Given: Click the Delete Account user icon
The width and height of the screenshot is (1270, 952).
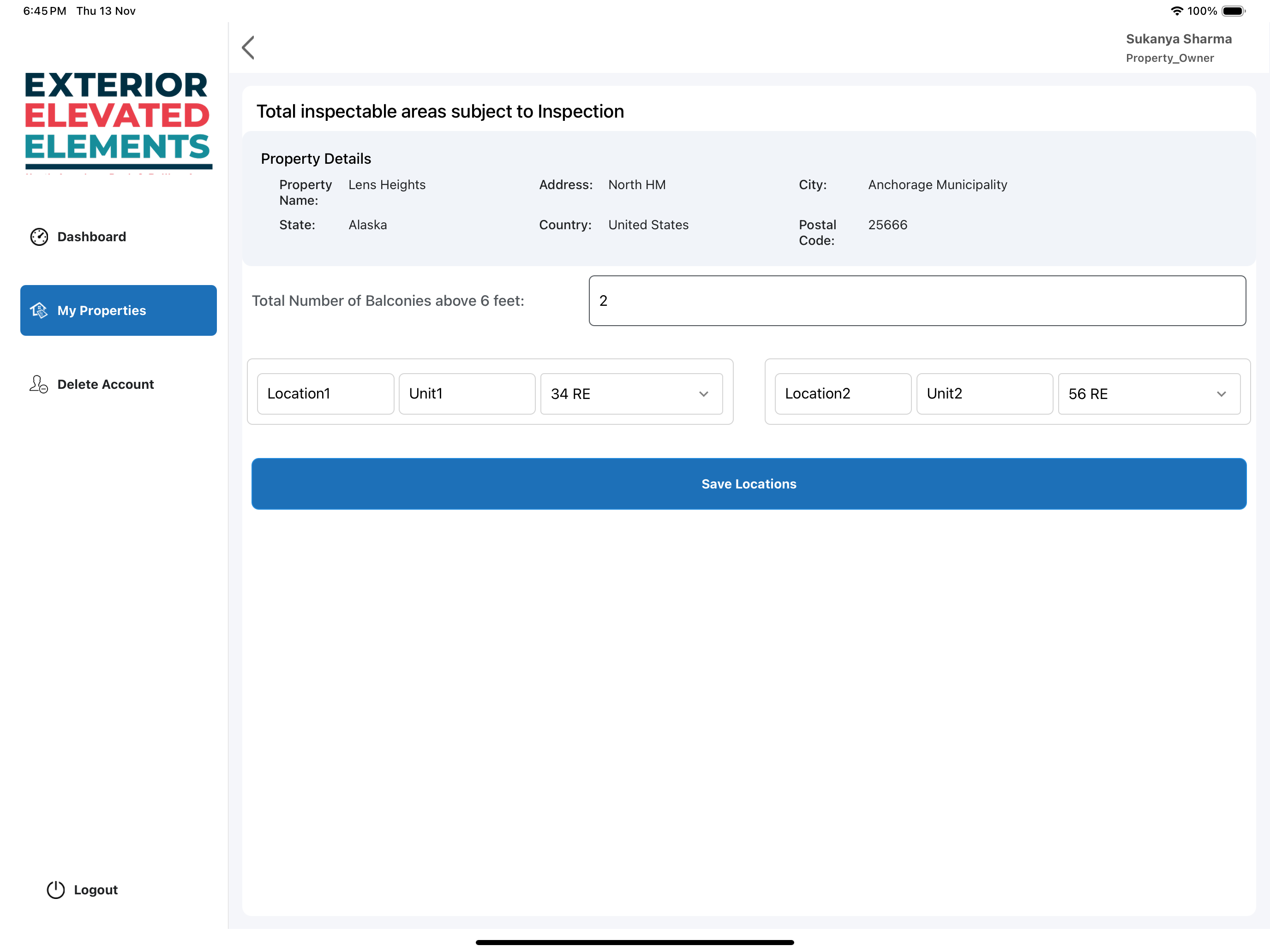Looking at the screenshot, I should point(39,384).
